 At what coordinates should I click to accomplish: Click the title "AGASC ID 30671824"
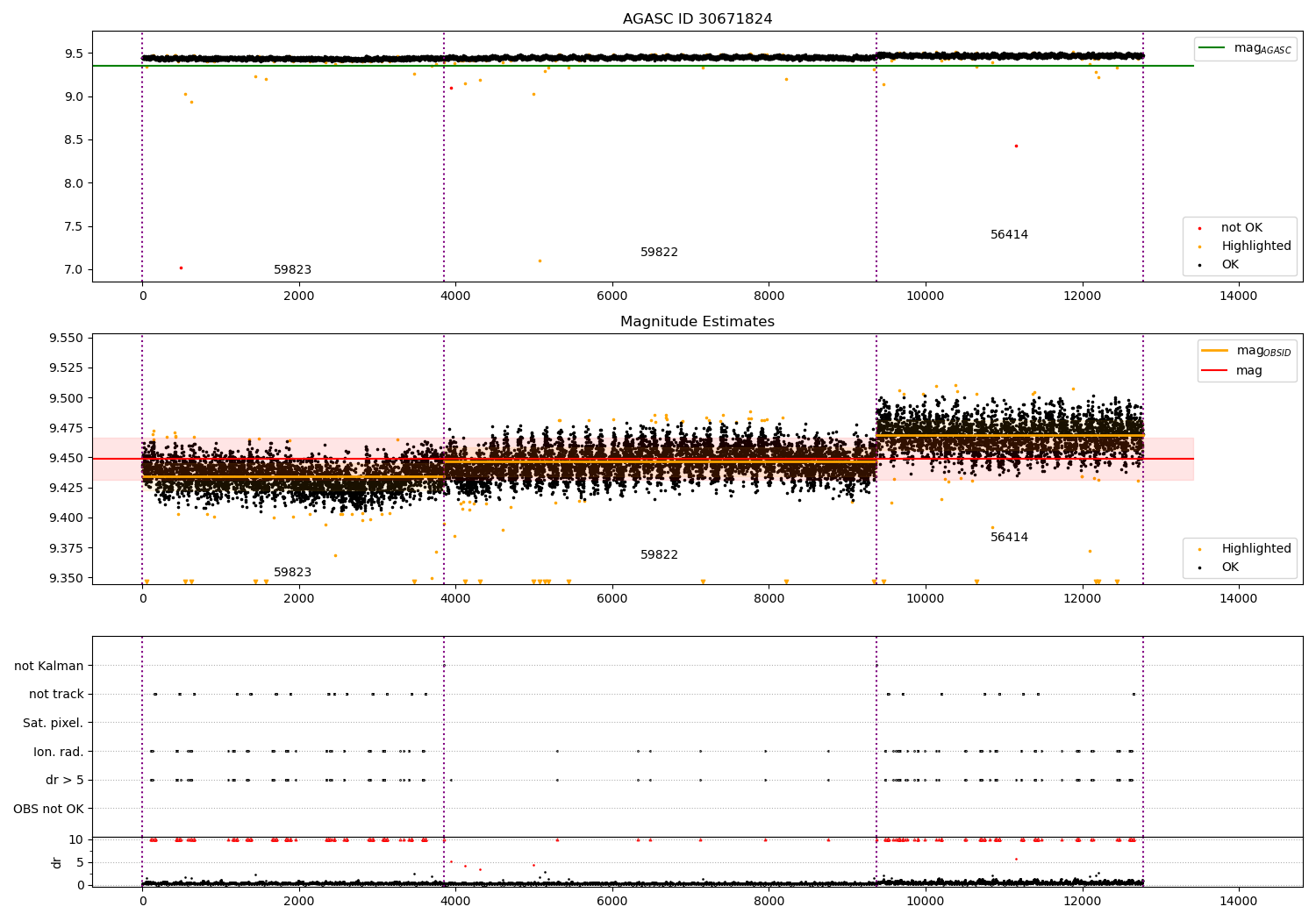697,19
